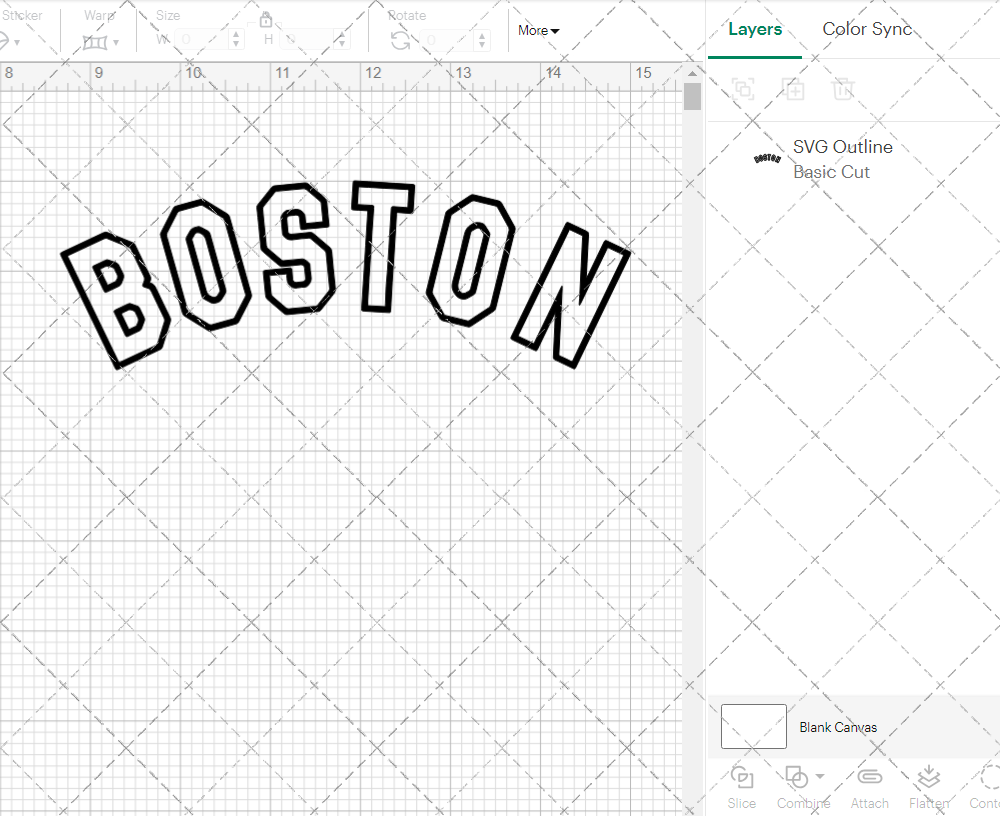The height and width of the screenshot is (816, 1000).
Task: Duplicate selection with the Duplicate icon
Action: pos(794,89)
